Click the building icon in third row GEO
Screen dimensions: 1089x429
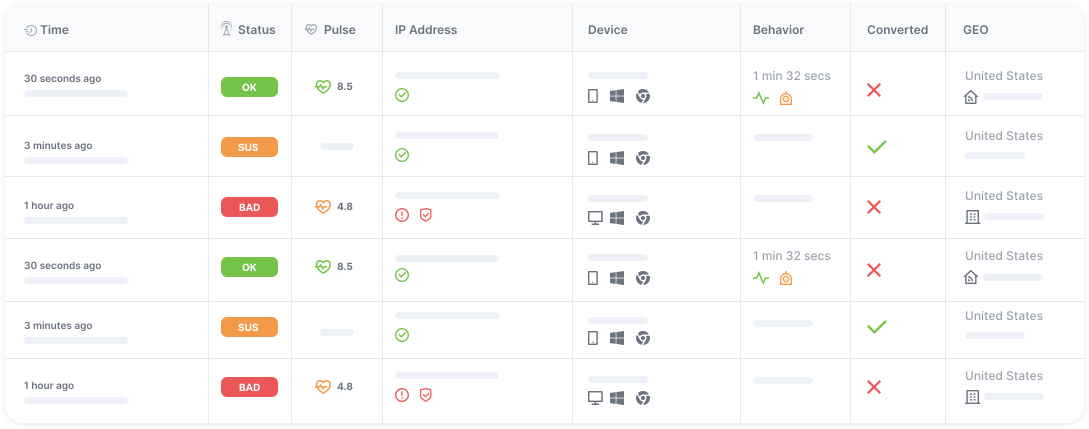click(971, 217)
